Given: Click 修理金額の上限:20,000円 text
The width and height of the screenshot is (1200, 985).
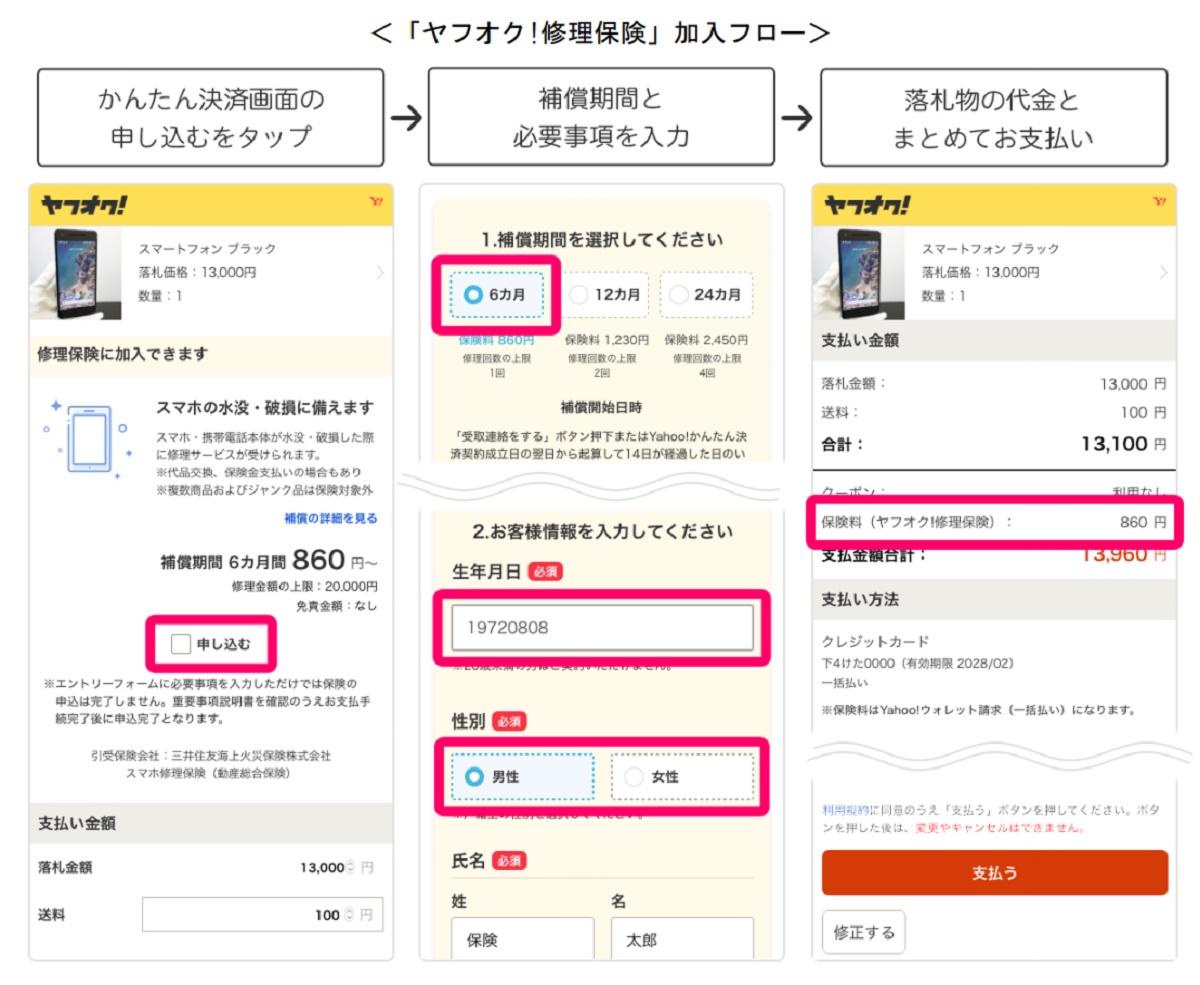Looking at the screenshot, I should click(x=304, y=586).
